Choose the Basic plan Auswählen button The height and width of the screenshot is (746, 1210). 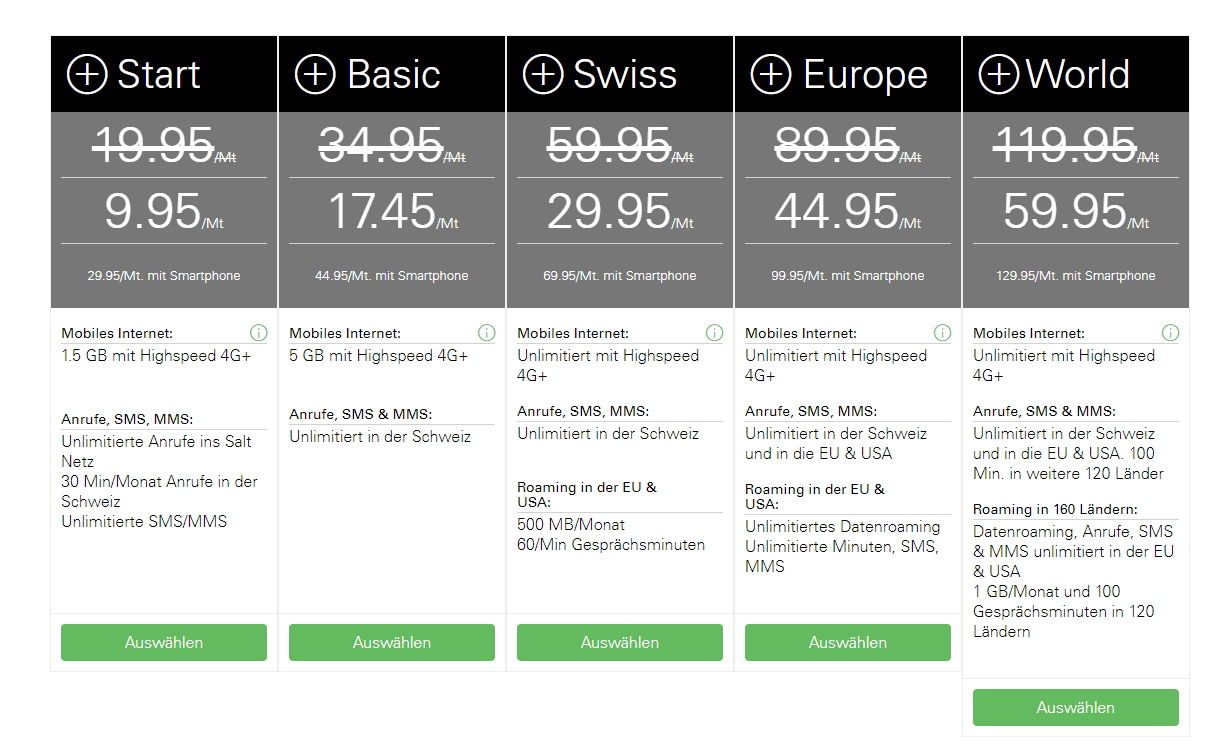tap(392, 642)
